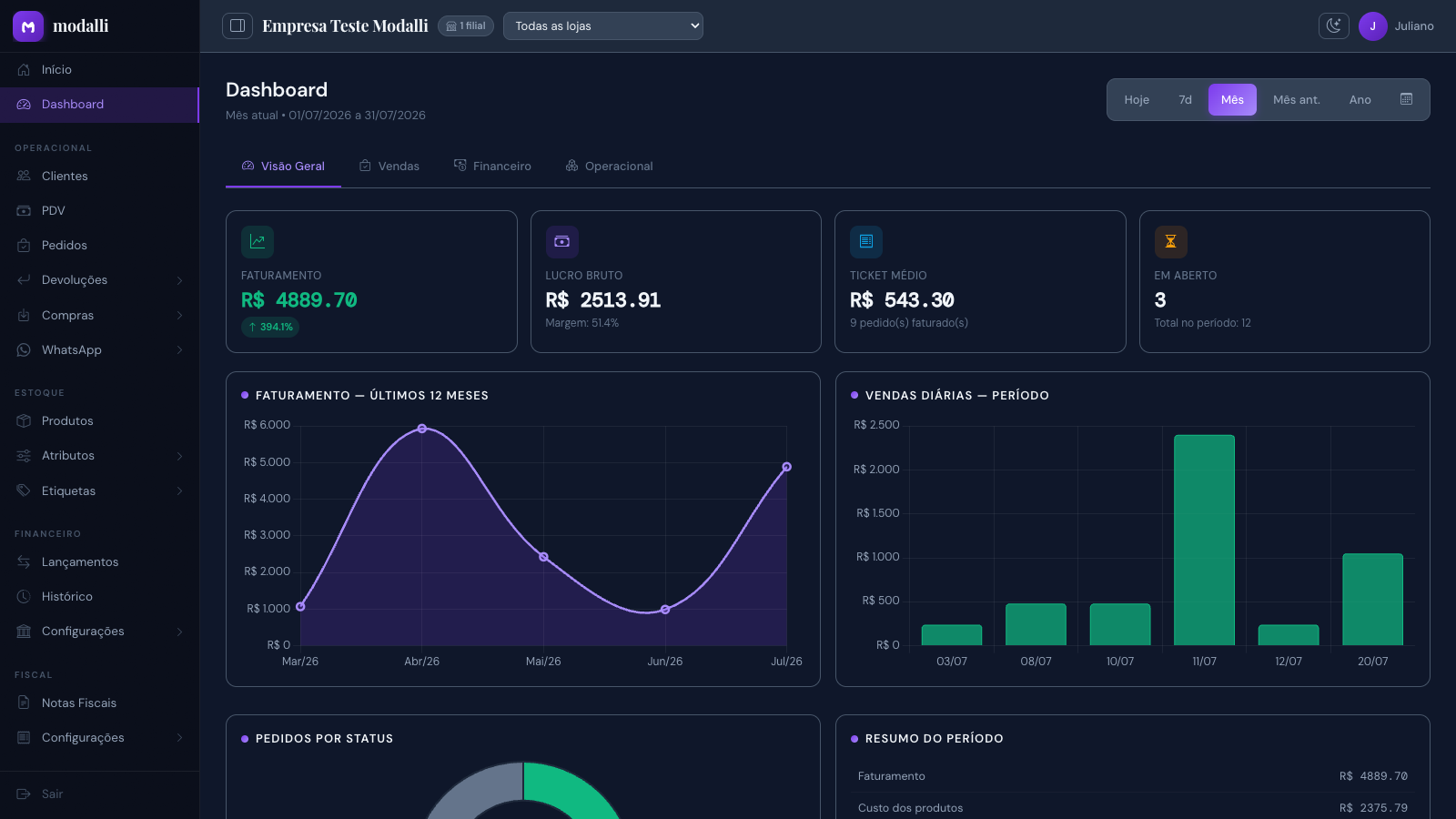Click the Histórico clock icon
The height and width of the screenshot is (819, 1456).
click(x=24, y=596)
